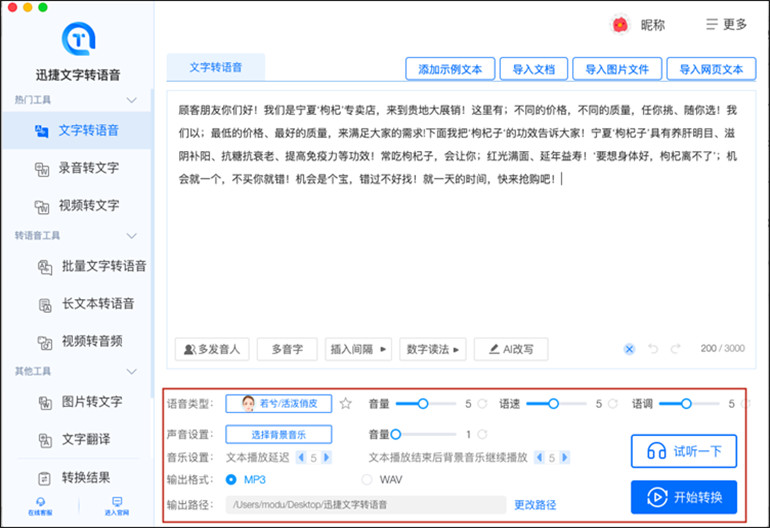Viewport: 770px width, 528px height.
Task: Decrease 文本播放延迟 with the left arrow
Action: pos(301,458)
